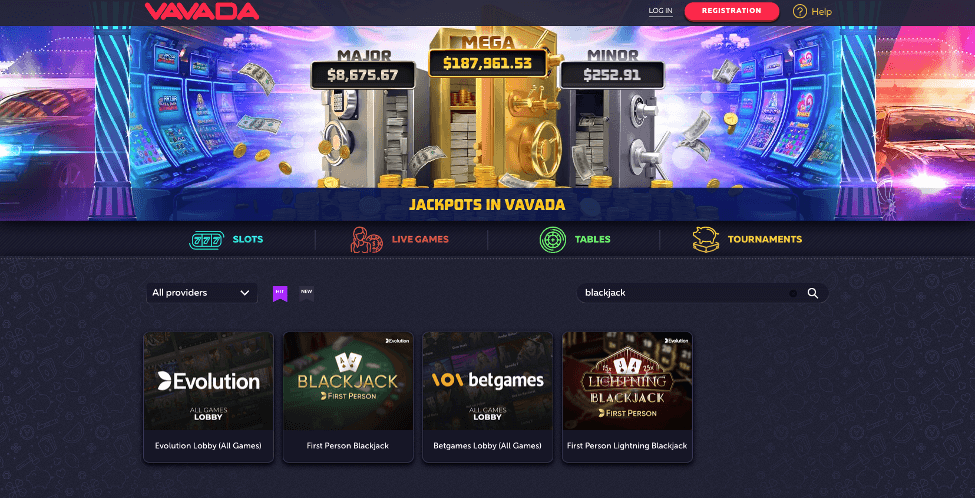977x499 pixels.
Task: Switch to the Live Games tab label
Action: (420, 239)
